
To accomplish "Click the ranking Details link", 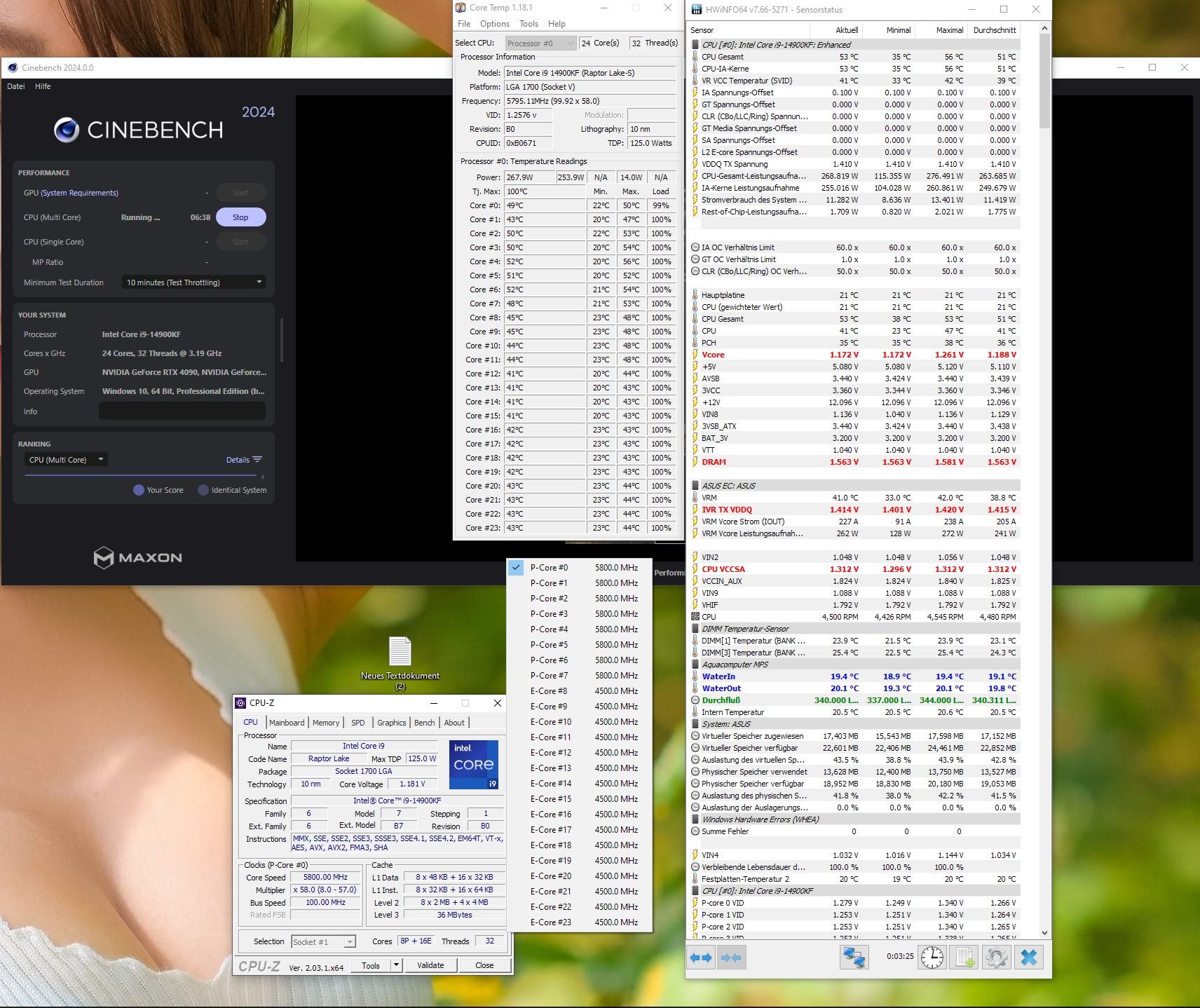I will tap(238, 460).
